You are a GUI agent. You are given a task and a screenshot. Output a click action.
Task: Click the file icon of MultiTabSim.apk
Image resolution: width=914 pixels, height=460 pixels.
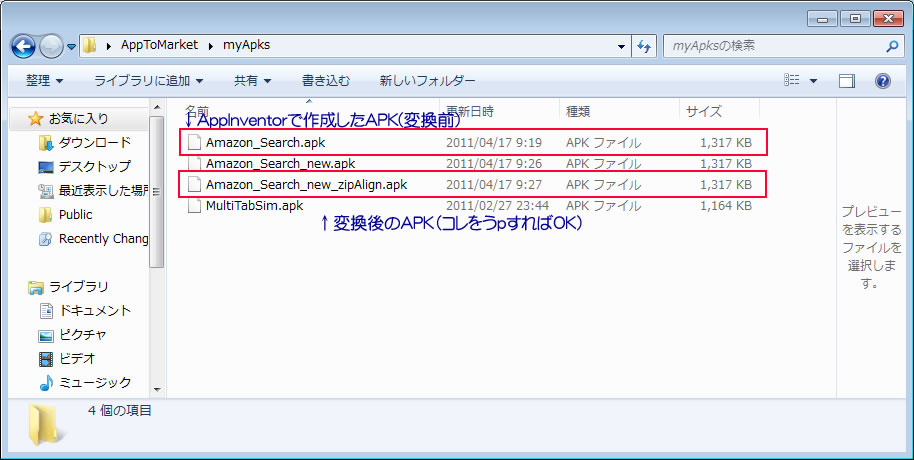tap(195, 206)
